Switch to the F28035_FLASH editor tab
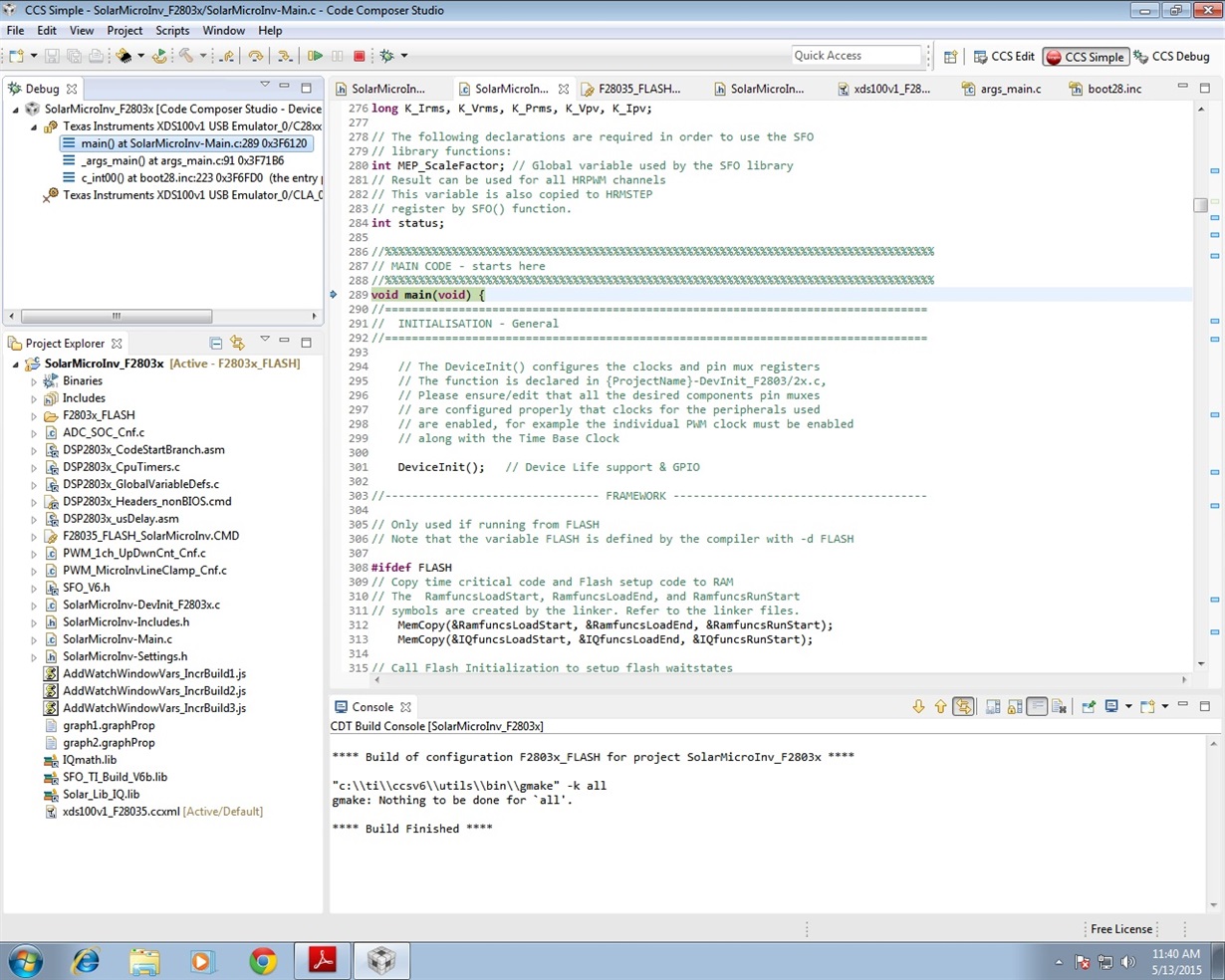The image size is (1225, 980). point(630,89)
